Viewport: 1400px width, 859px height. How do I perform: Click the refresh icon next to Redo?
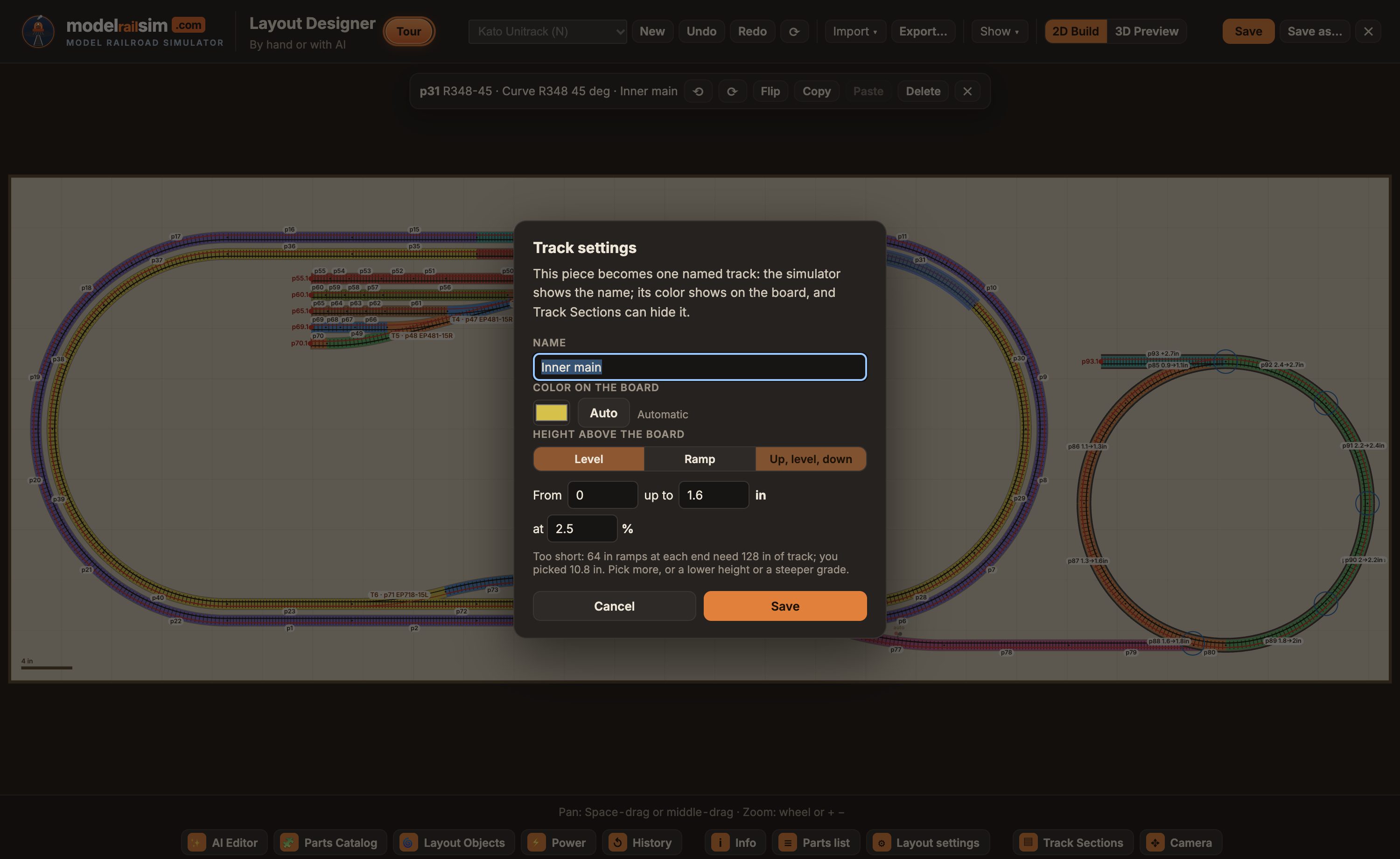click(794, 31)
